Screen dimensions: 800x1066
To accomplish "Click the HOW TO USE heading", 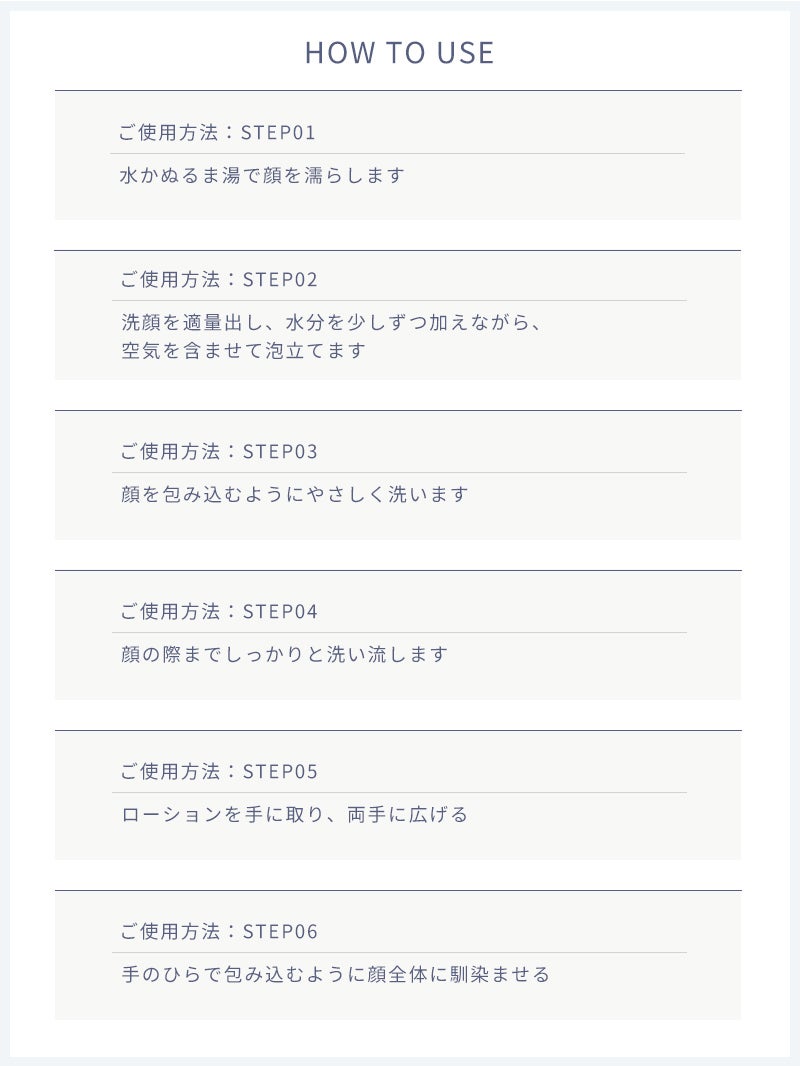I will click(399, 53).
